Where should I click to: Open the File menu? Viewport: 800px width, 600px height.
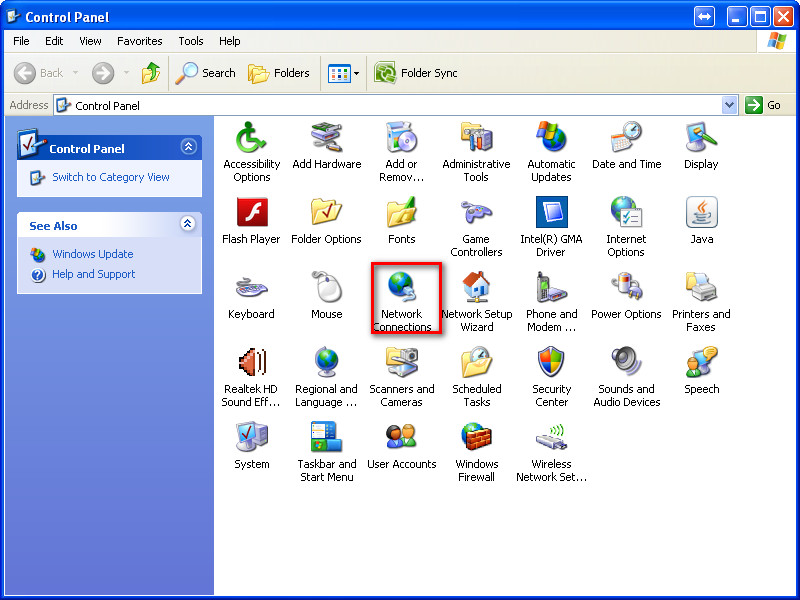pyautogui.click(x=21, y=41)
